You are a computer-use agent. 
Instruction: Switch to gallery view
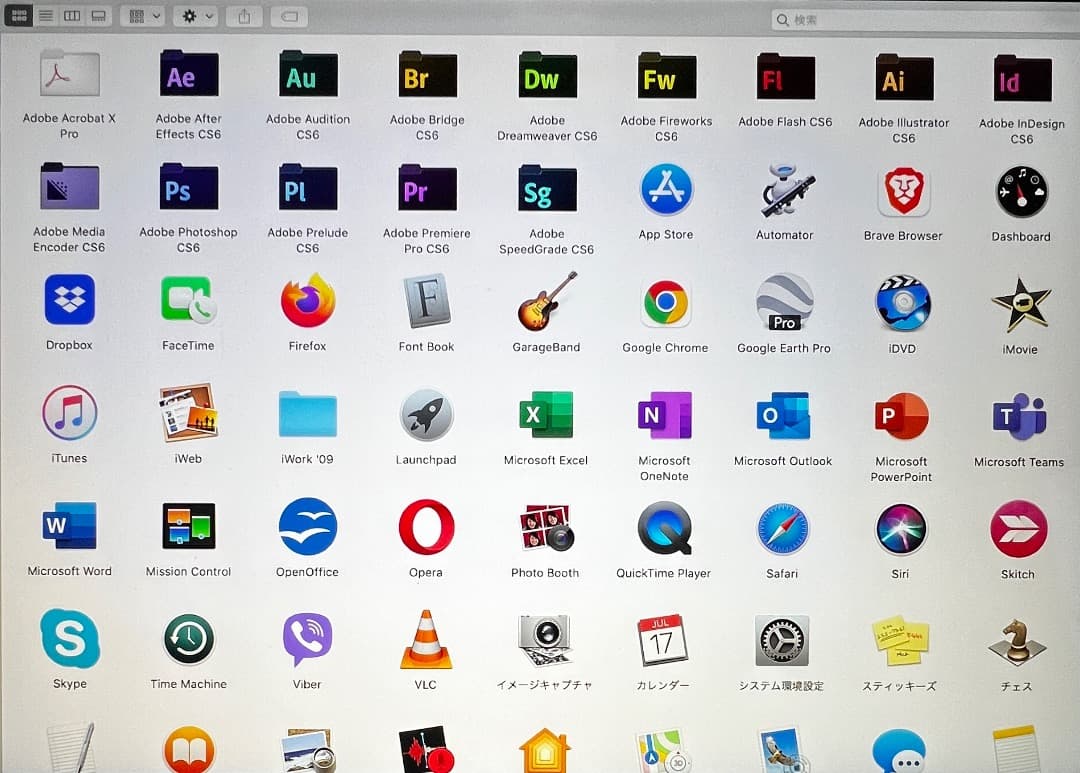coord(97,15)
